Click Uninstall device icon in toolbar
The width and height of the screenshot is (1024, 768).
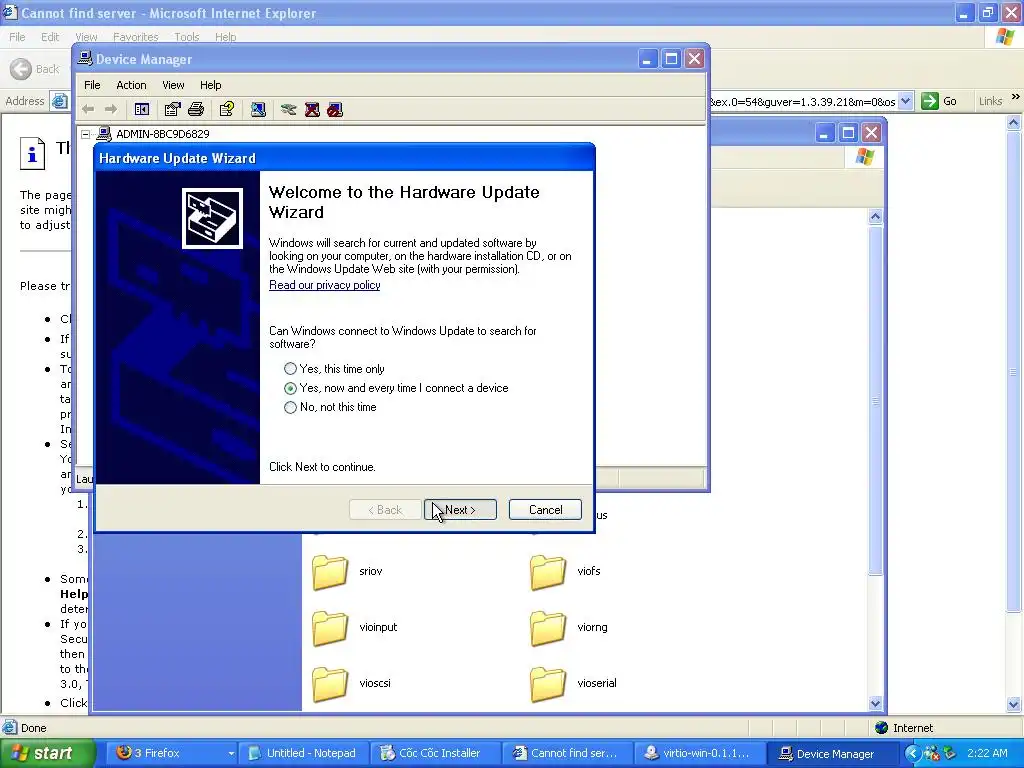(312, 109)
